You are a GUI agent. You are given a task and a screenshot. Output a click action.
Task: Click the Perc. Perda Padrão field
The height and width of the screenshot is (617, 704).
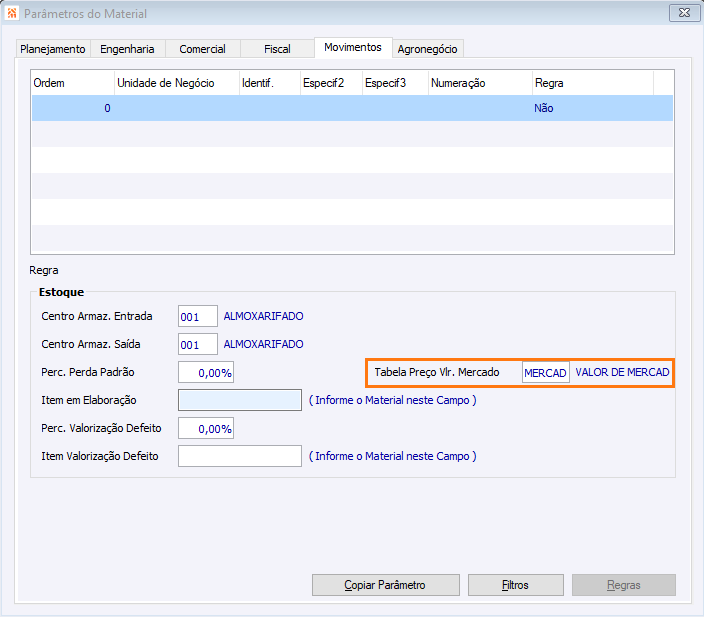(206, 372)
